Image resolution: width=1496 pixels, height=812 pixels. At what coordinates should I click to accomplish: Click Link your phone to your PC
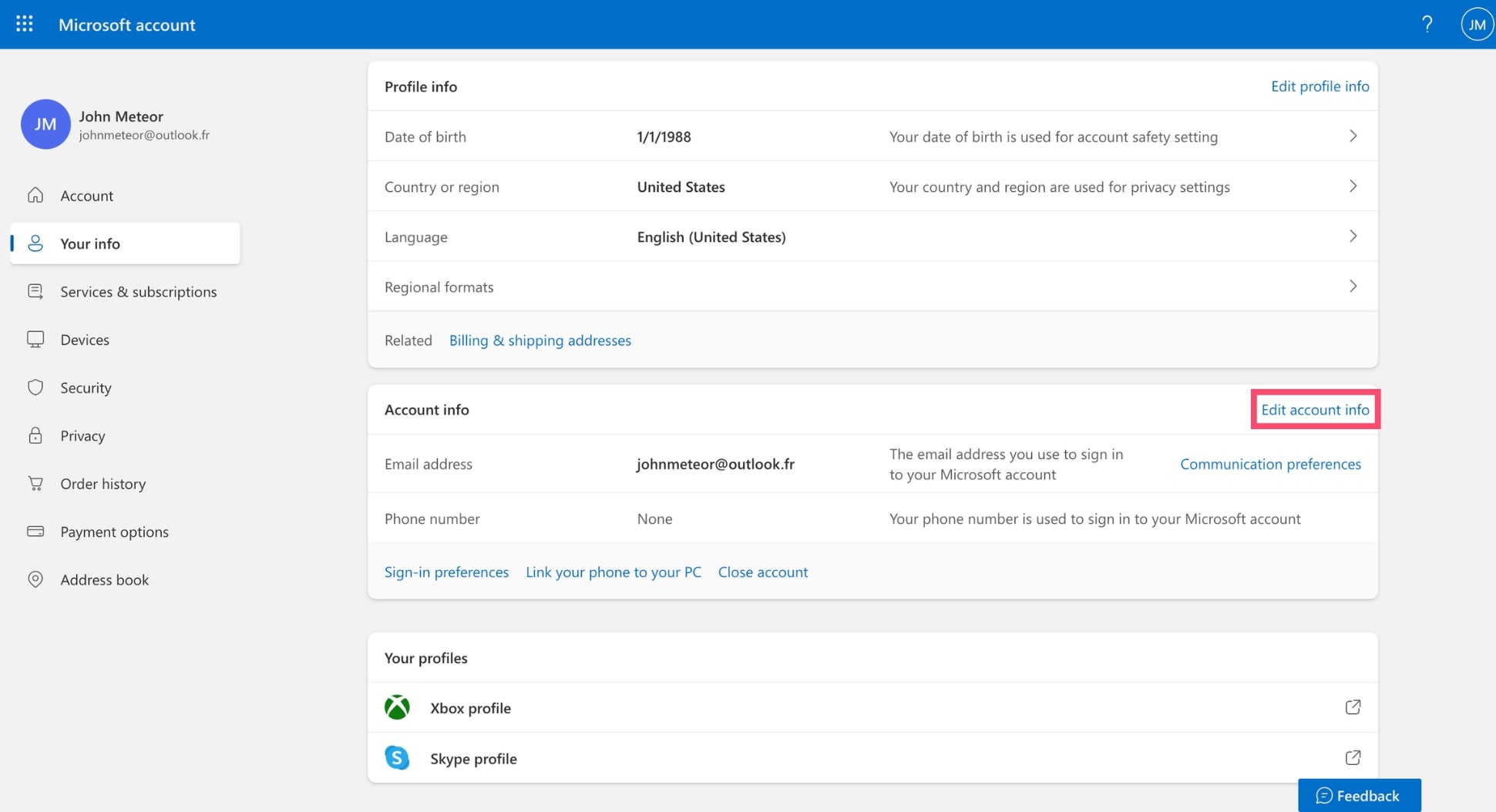point(614,572)
